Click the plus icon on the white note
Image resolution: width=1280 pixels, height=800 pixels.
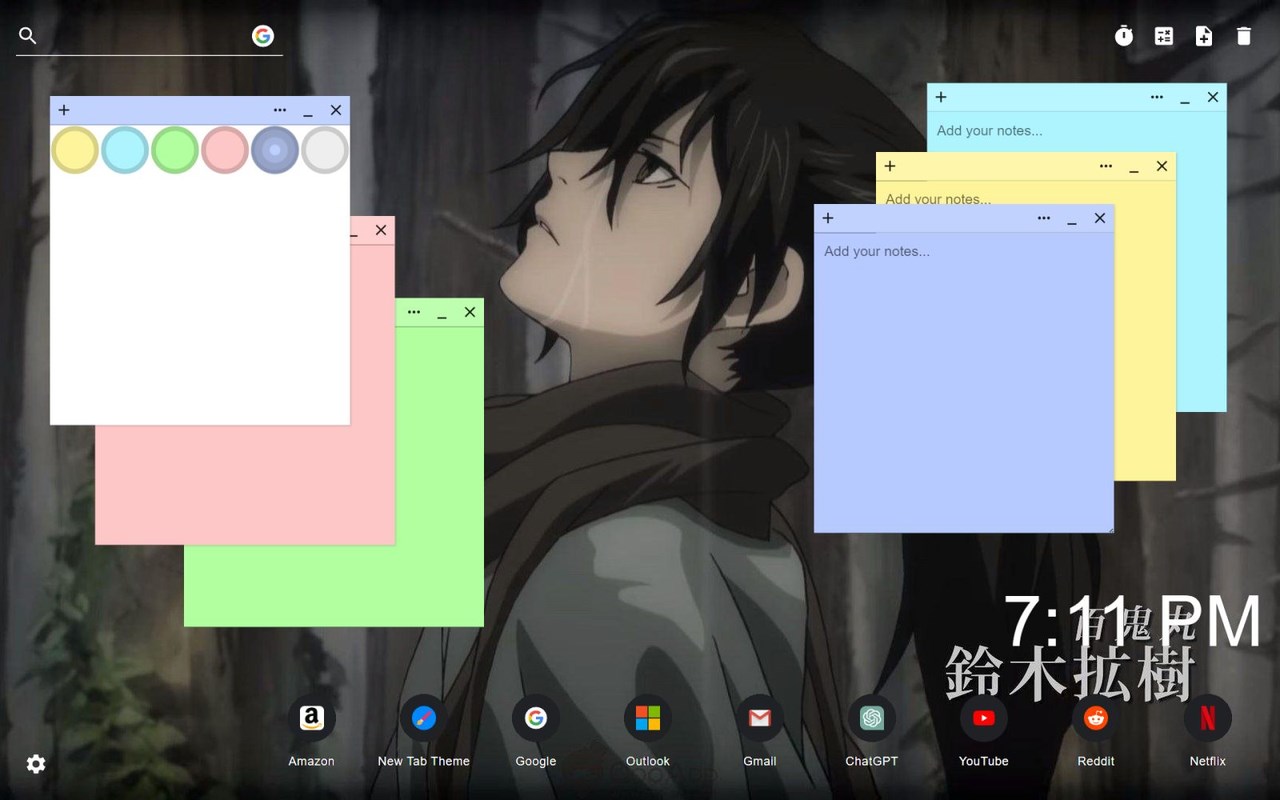(x=64, y=110)
